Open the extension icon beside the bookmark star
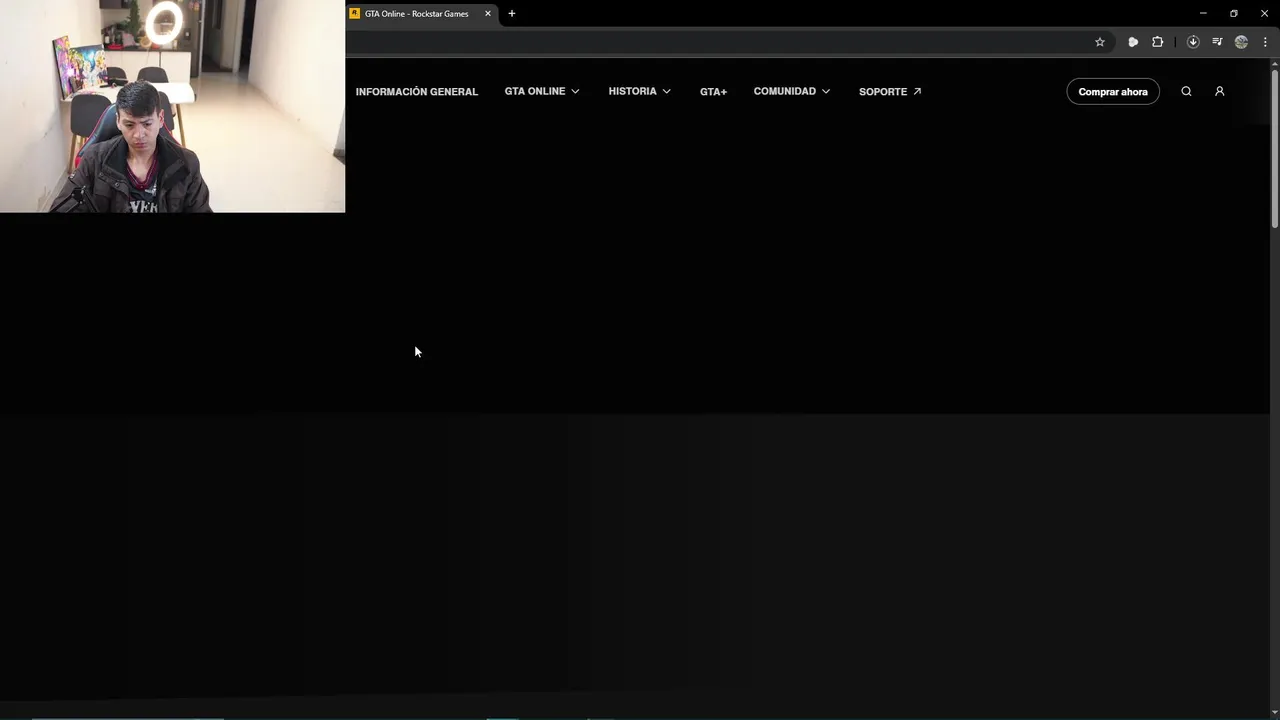The width and height of the screenshot is (1280, 720). click(x=1133, y=42)
